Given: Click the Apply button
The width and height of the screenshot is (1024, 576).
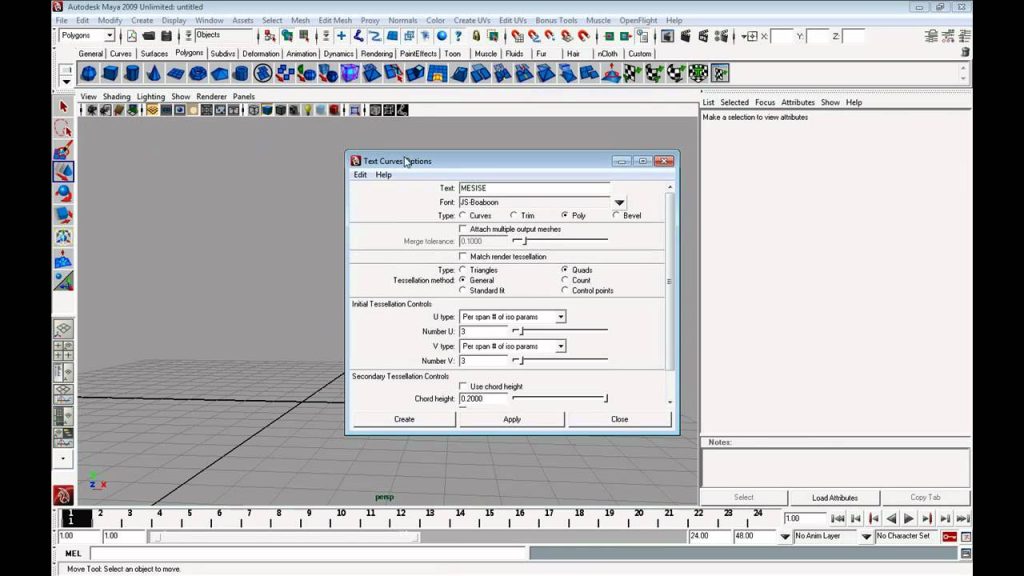Looking at the screenshot, I should 512,419.
